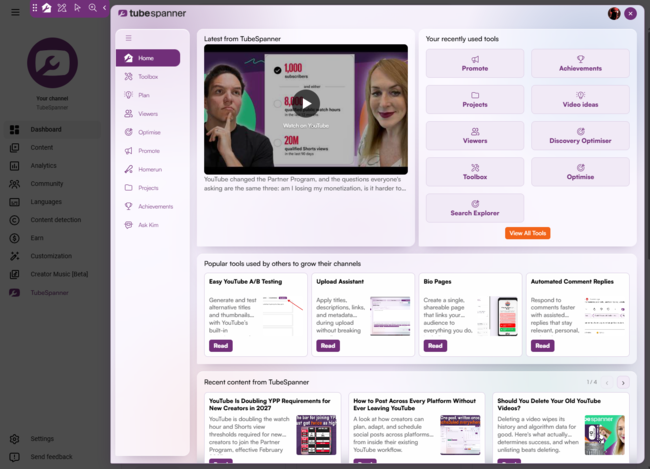Open YPP Requirements article thumbnail
Screen dimensions: 650x469
point(316,435)
